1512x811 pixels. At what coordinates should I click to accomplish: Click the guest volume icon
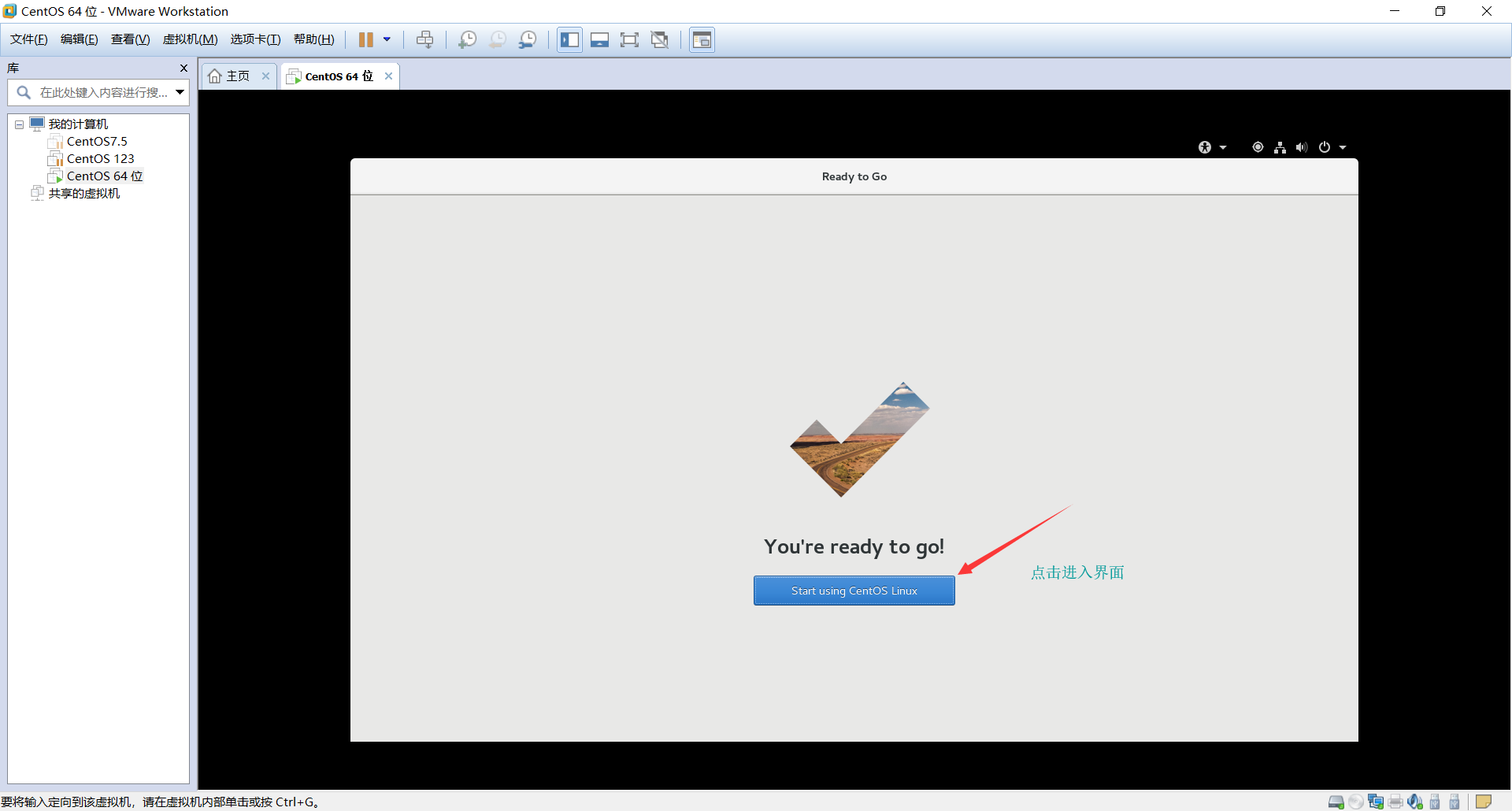click(x=1302, y=147)
